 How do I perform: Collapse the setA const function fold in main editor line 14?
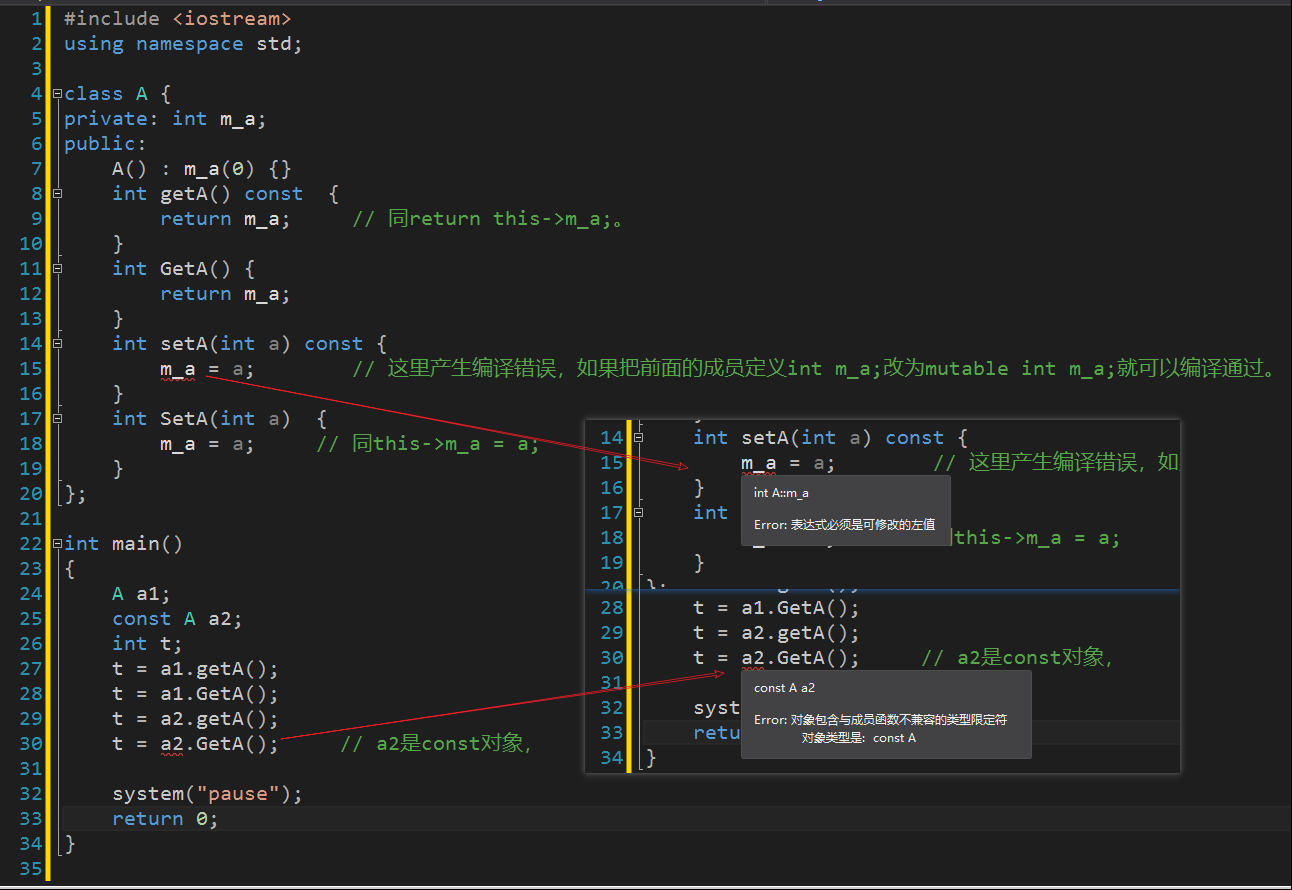tap(58, 343)
